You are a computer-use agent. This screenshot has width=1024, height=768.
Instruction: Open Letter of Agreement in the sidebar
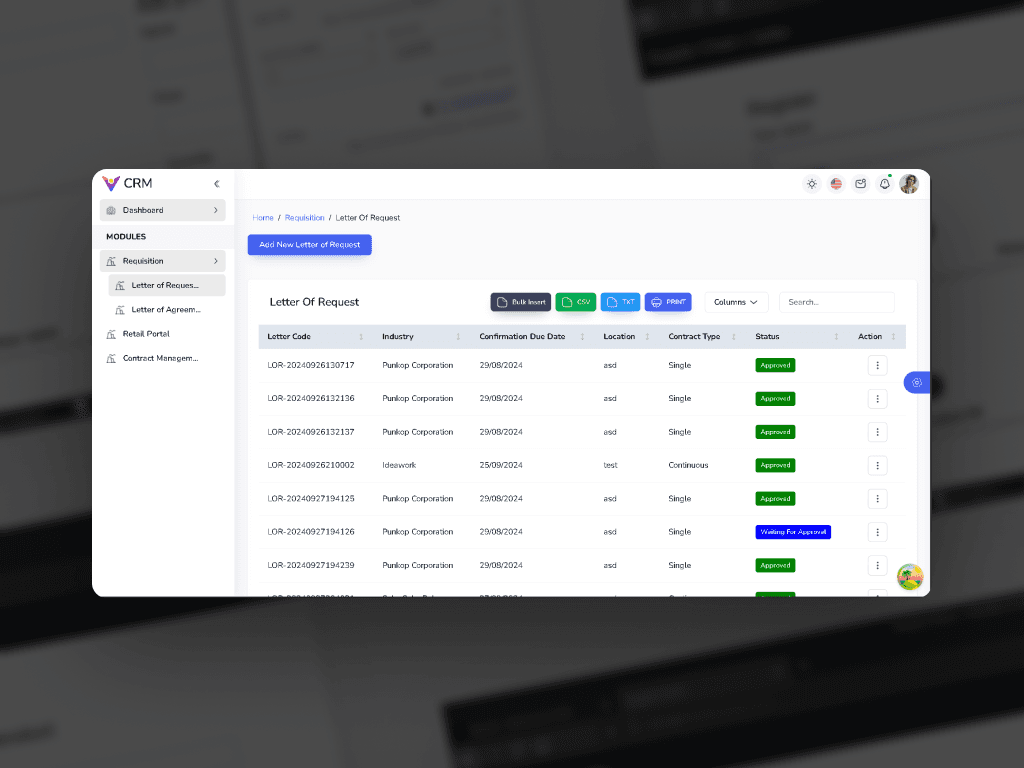coord(166,310)
